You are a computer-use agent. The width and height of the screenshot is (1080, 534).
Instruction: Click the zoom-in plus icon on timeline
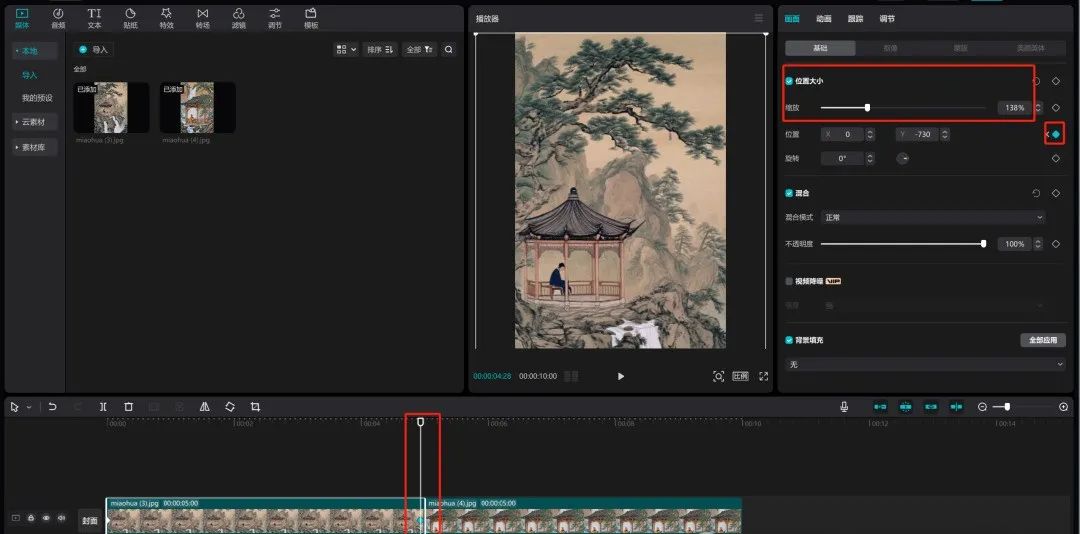tap(1063, 407)
